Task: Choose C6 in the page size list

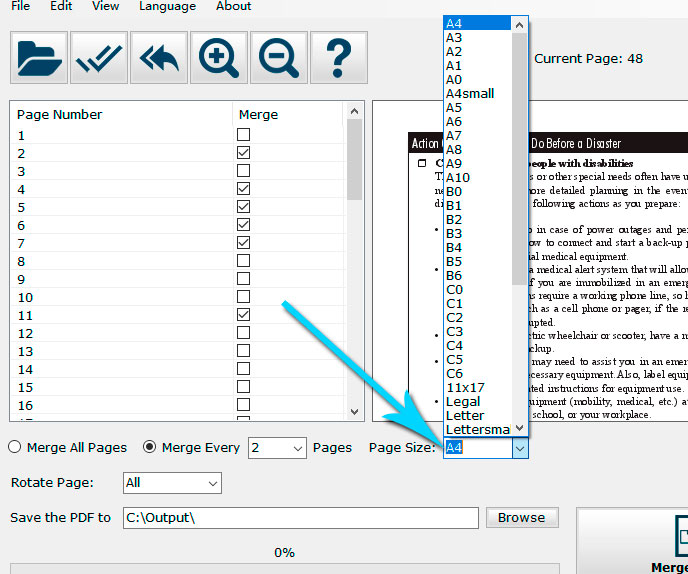Action: pos(477,373)
